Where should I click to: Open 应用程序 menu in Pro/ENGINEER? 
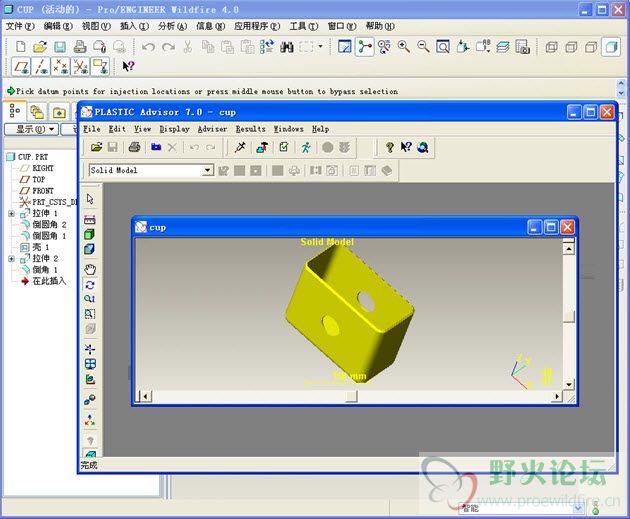pos(257,27)
